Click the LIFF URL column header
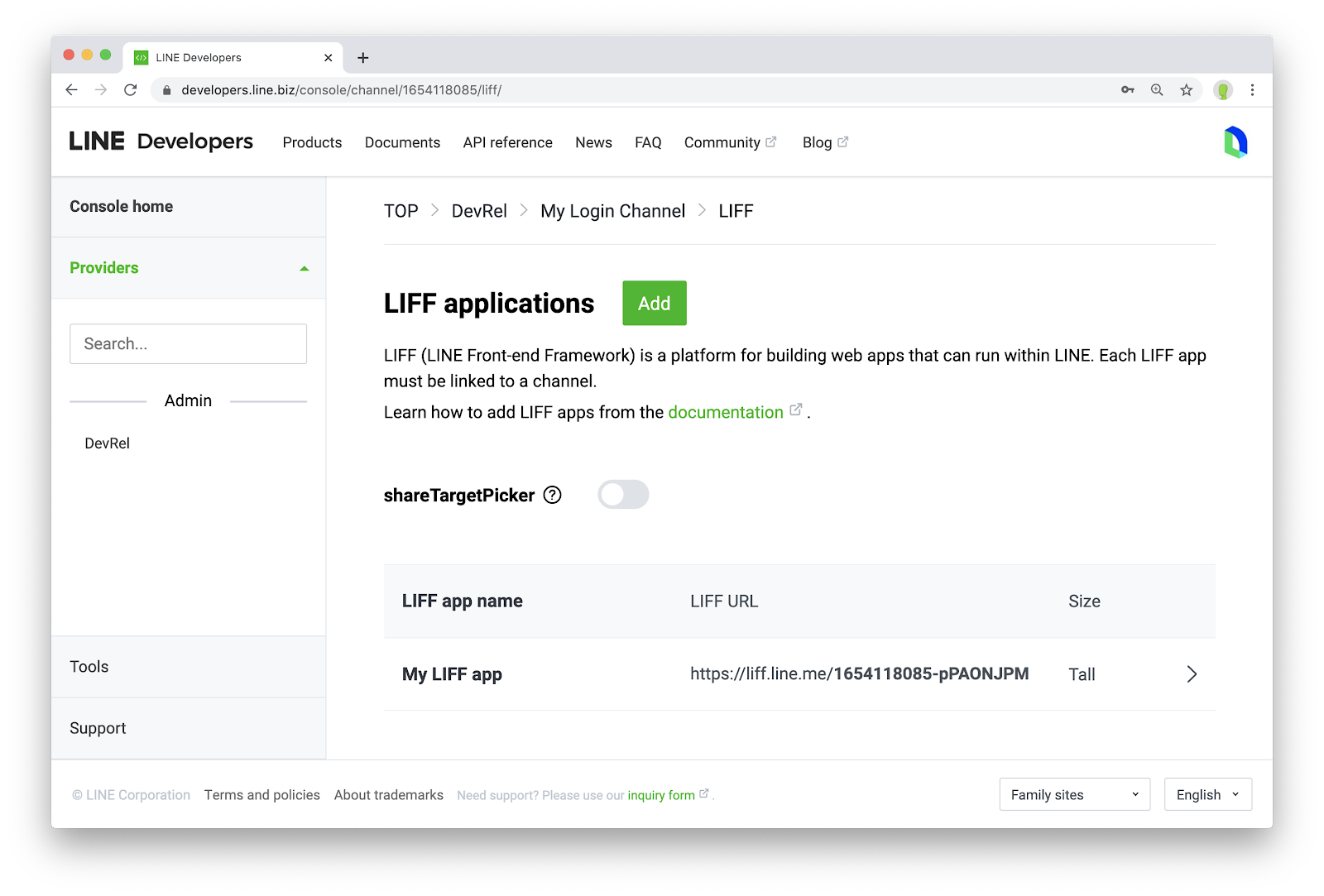Viewport: 1324px width, 896px height. pos(724,601)
